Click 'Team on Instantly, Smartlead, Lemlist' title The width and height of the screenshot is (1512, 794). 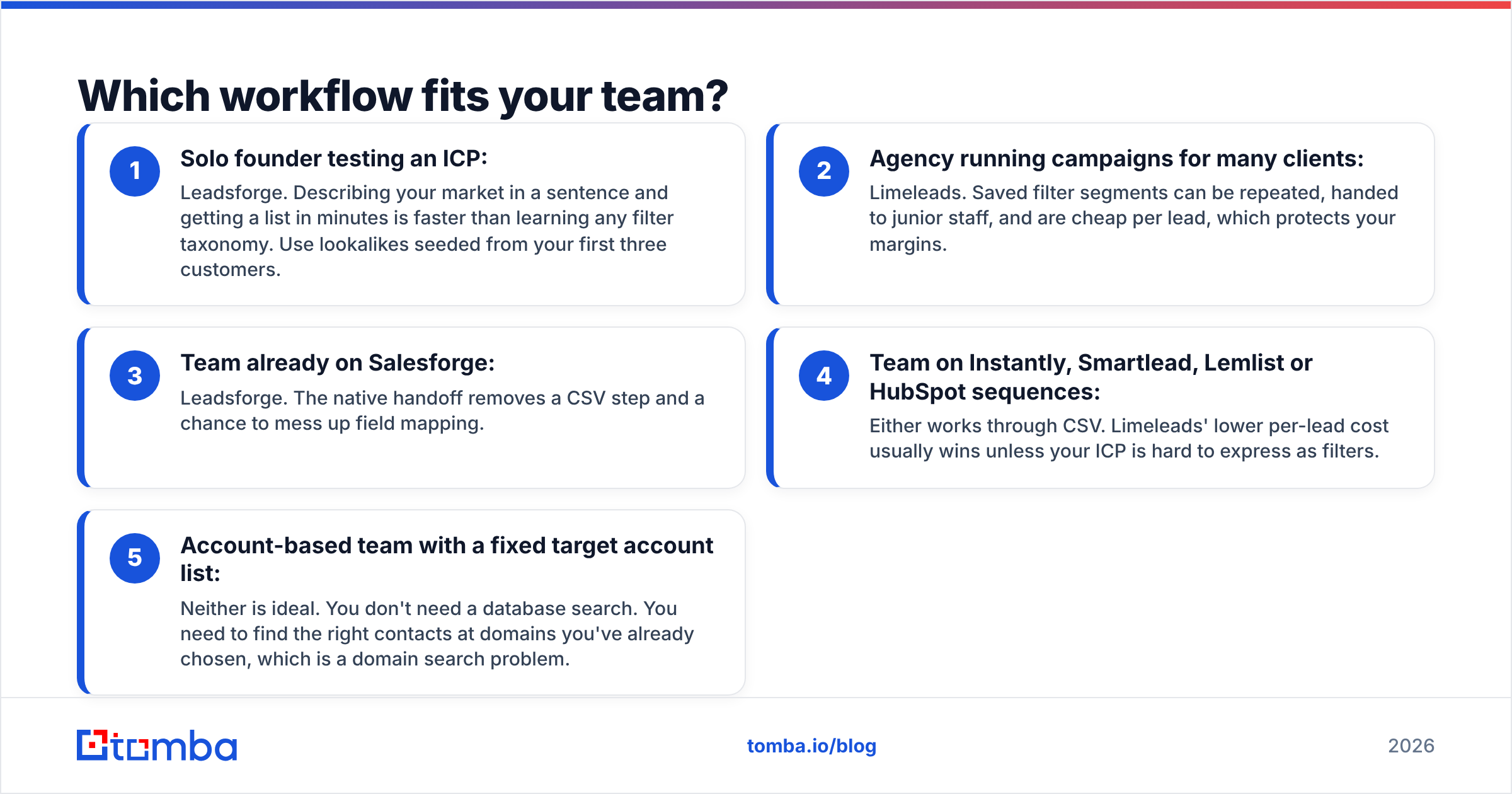coord(1091,377)
